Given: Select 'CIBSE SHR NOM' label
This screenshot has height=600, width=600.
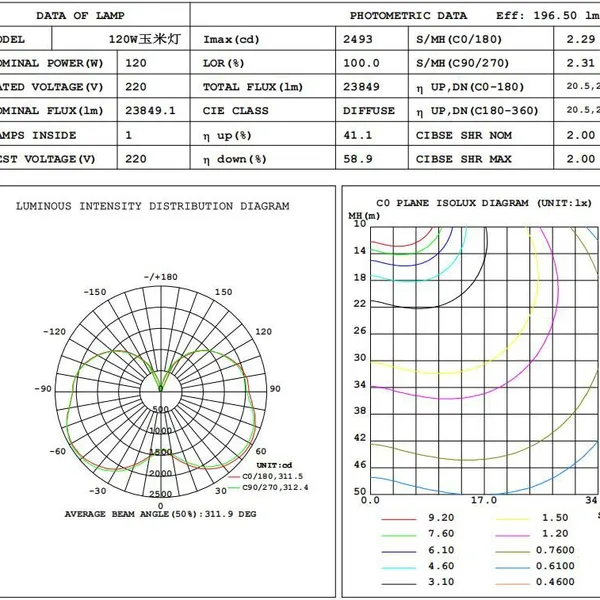Looking at the screenshot, I should click(464, 135).
